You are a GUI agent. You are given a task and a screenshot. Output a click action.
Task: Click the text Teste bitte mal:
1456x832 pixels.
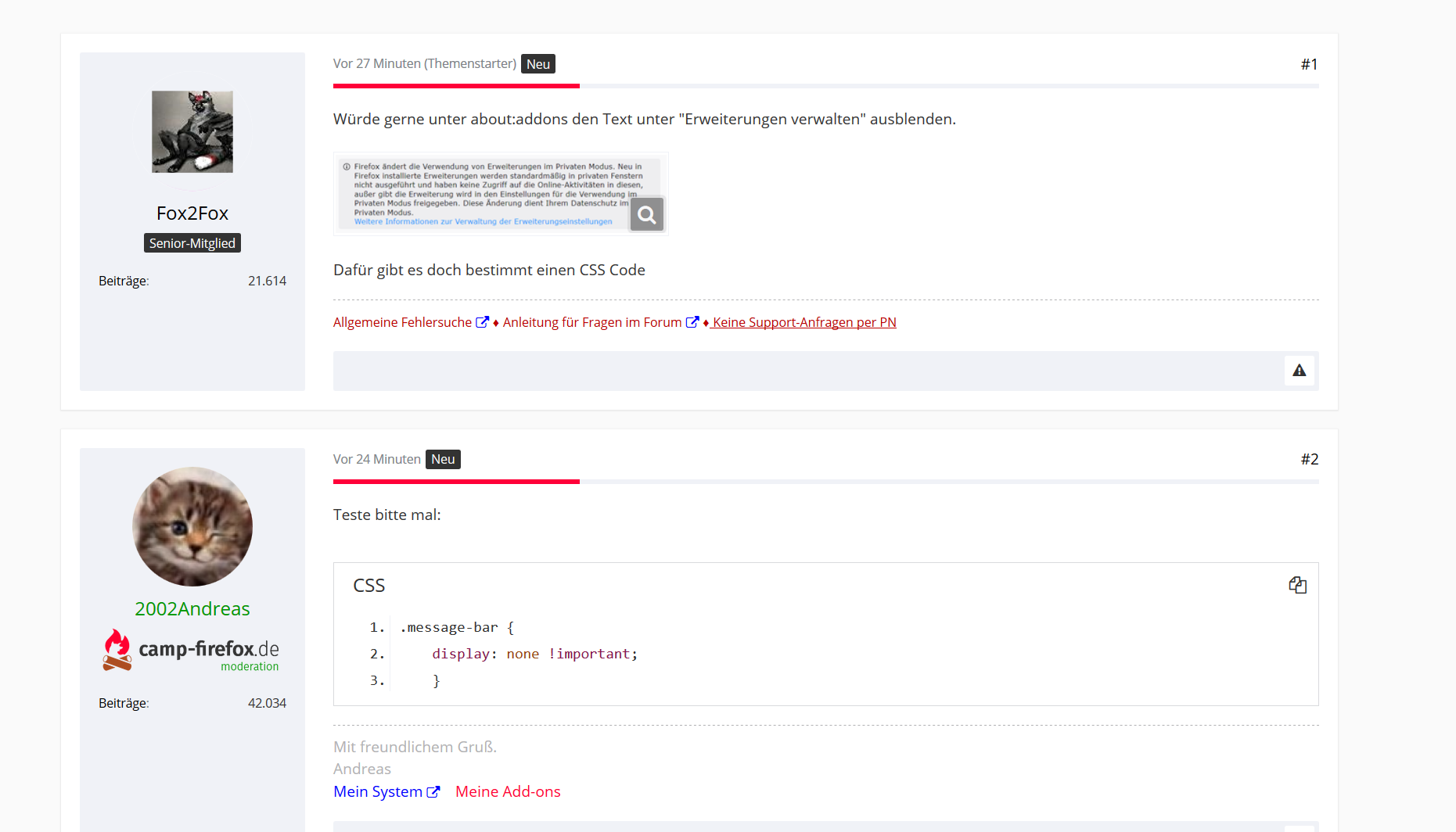point(387,515)
